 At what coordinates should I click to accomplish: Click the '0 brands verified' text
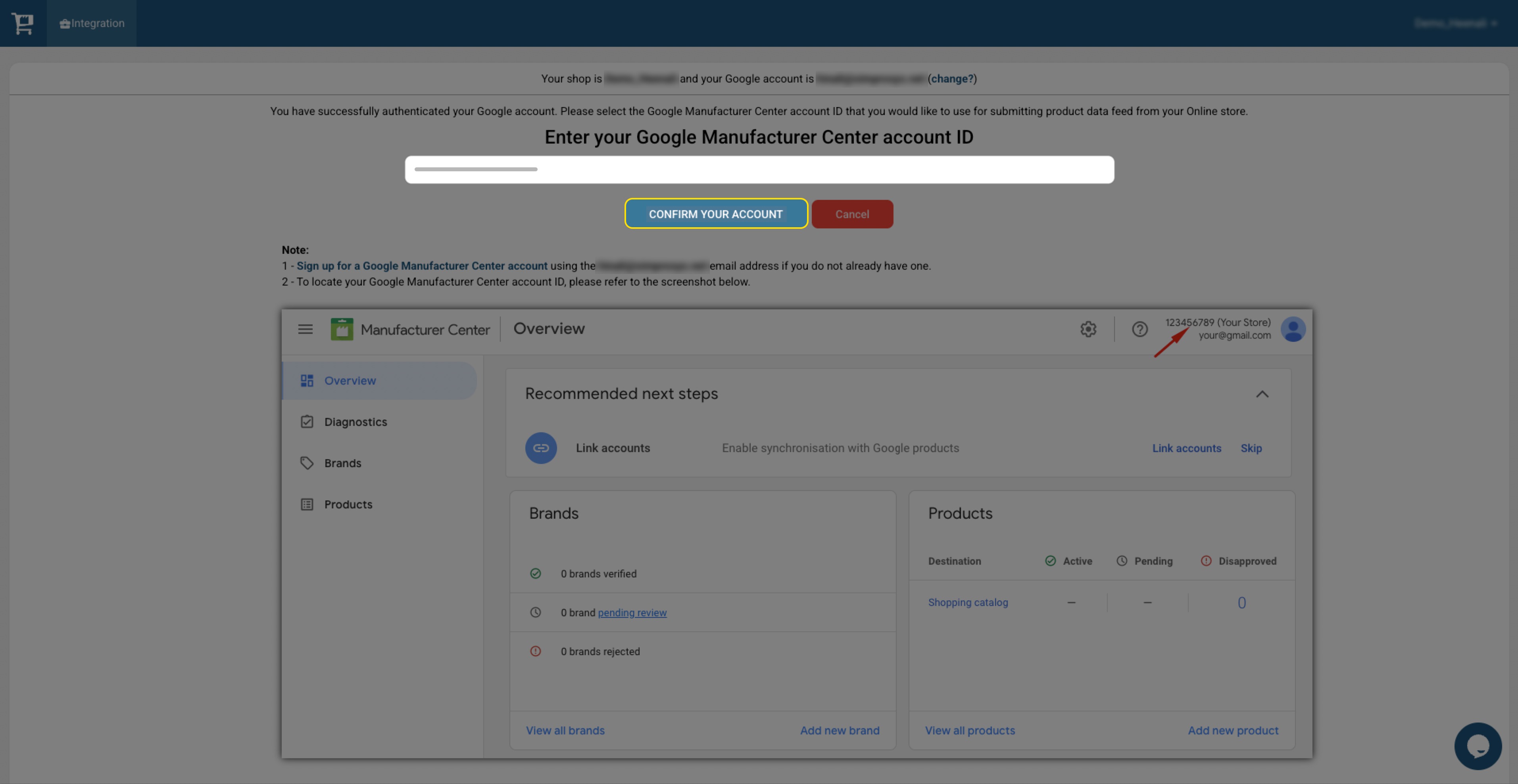point(599,574)
